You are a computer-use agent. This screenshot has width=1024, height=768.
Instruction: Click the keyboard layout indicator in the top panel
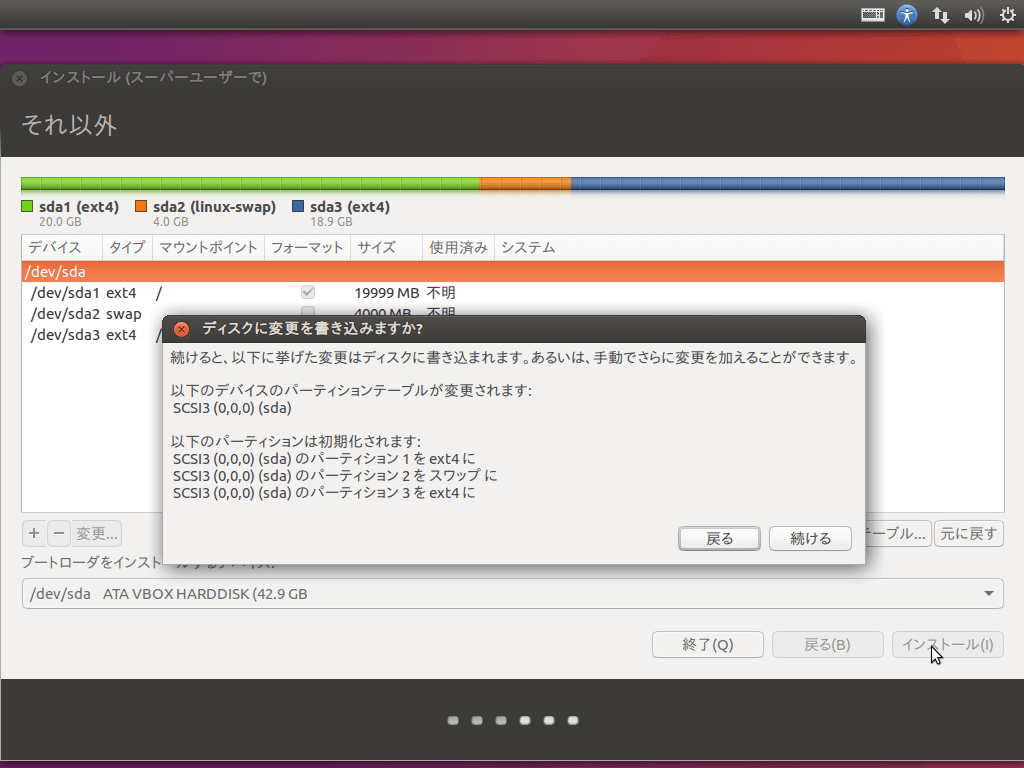pos(872,14)
